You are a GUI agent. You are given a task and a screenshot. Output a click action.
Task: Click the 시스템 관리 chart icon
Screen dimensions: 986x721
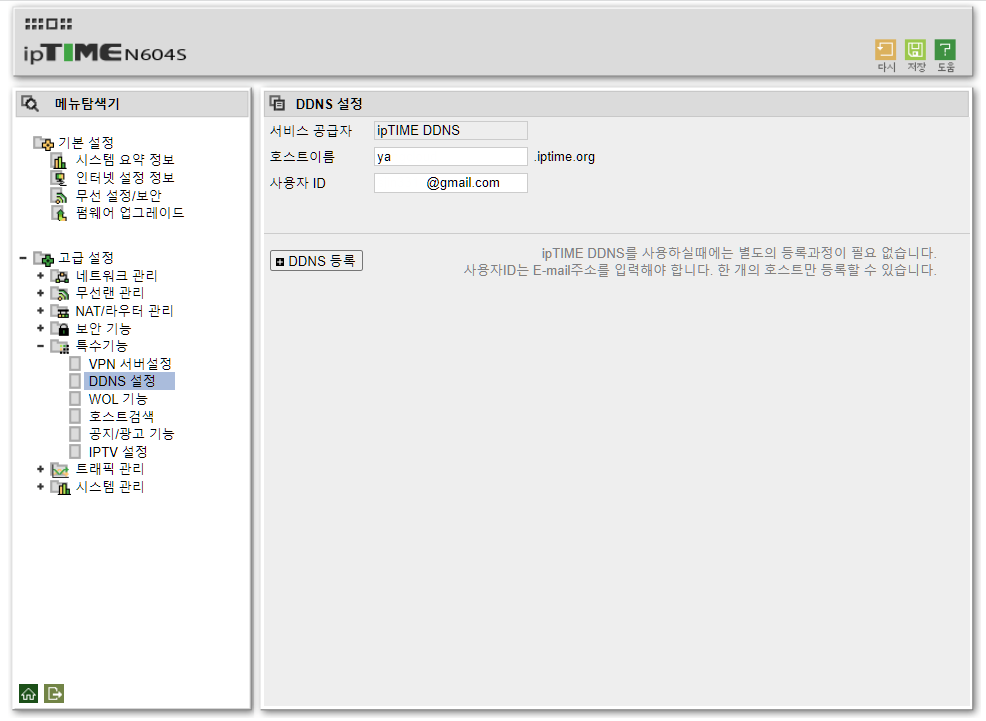(60, 487)
